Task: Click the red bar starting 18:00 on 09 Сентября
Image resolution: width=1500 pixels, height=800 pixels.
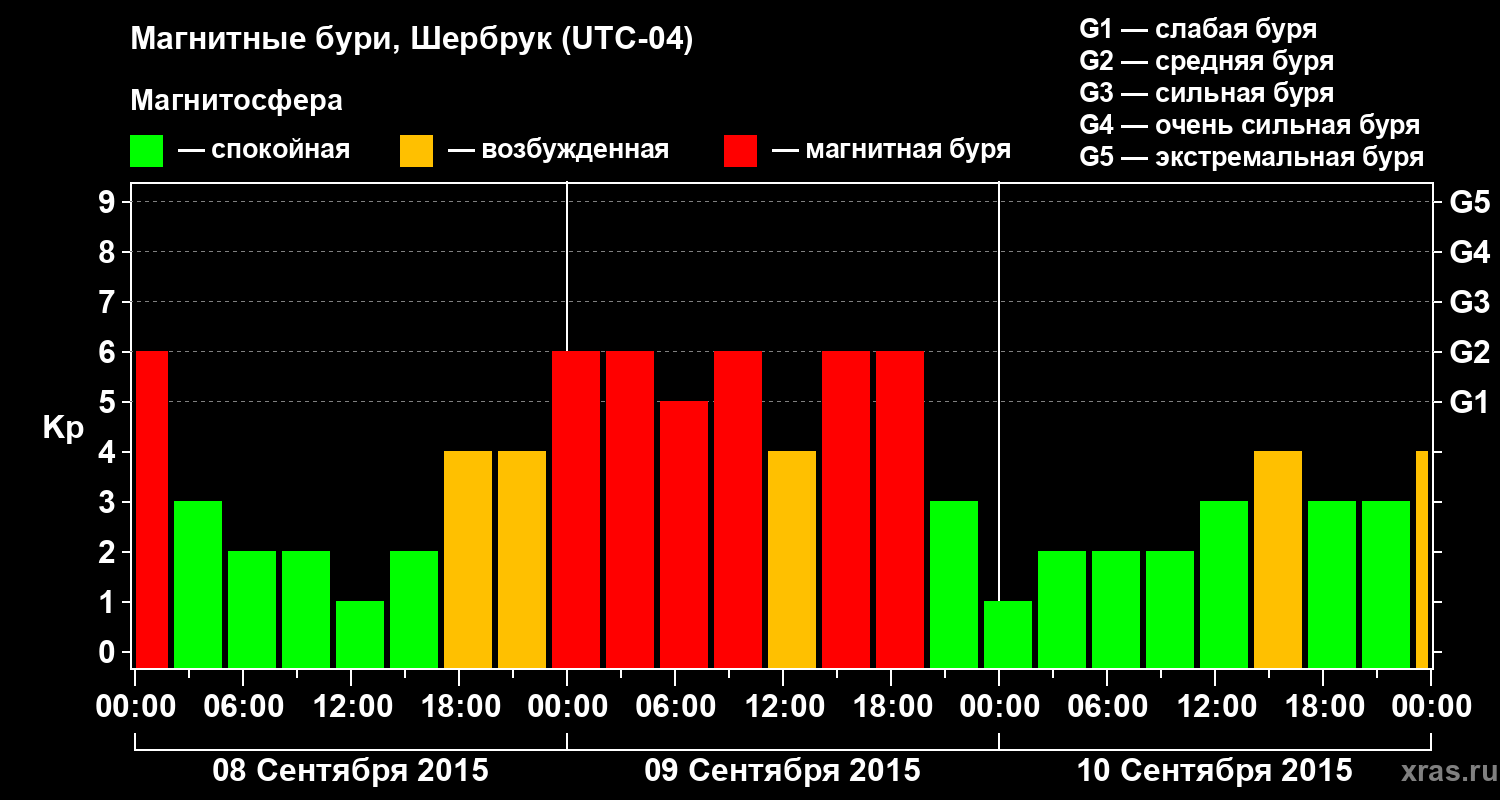Action: (900, 509)
